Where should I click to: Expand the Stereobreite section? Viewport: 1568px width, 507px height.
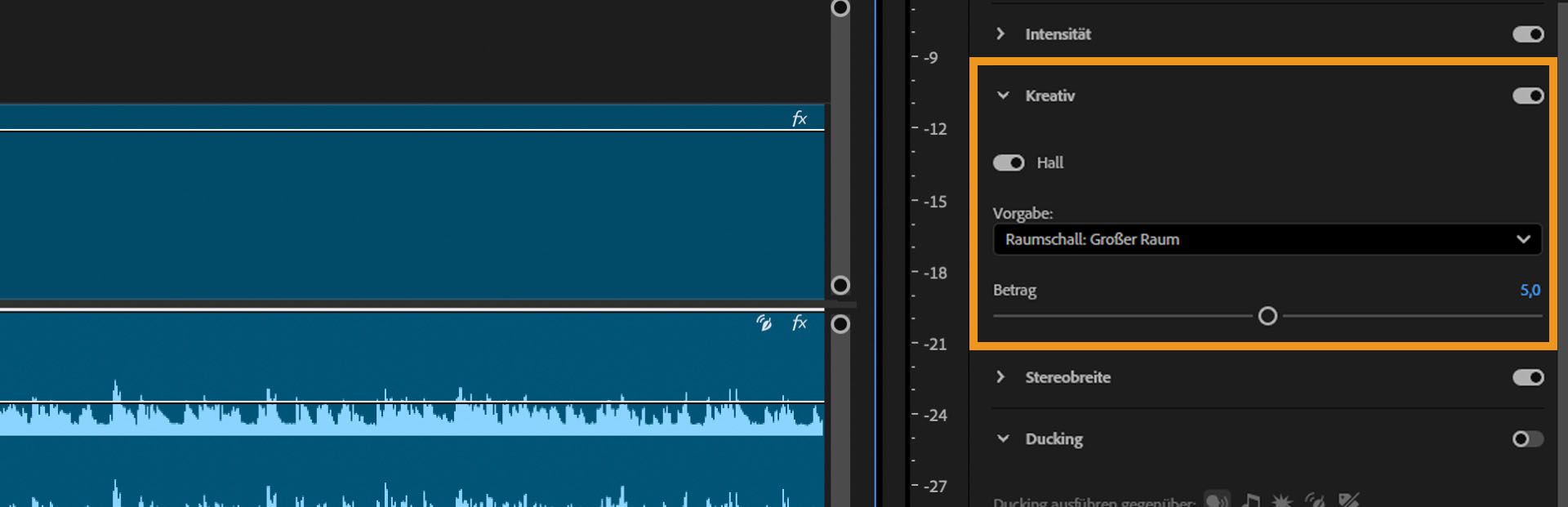pyautogui.click(x=1001, y=376)
